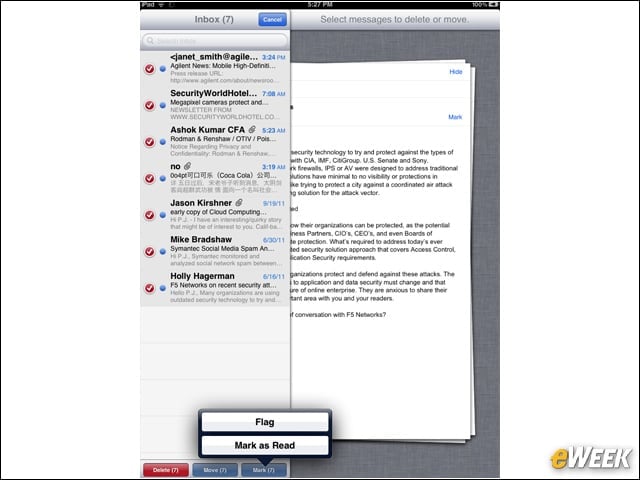640x480 pixels.
Task: Tap the 9/19/11 date
Action: [274, 204]
